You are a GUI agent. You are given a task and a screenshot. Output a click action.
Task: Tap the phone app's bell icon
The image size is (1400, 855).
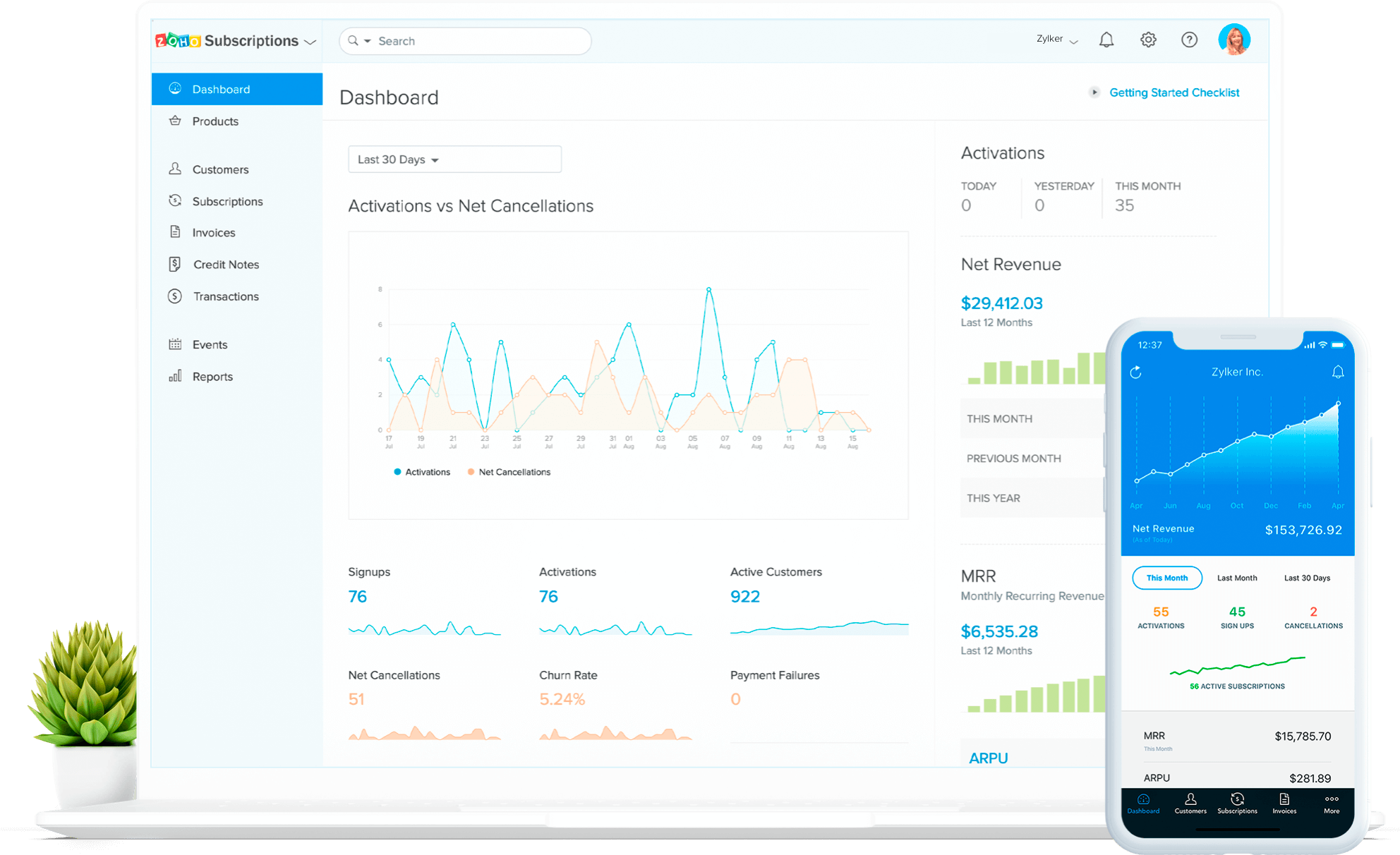coord(1337,372)
